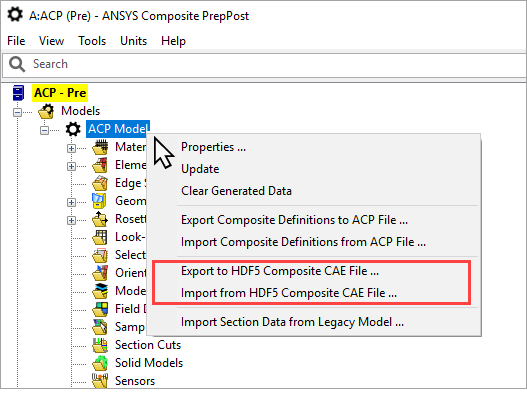The image size is (527, 395).
Task: Select Import Section Data from Legacy Model
Action: tap(292, 322)
